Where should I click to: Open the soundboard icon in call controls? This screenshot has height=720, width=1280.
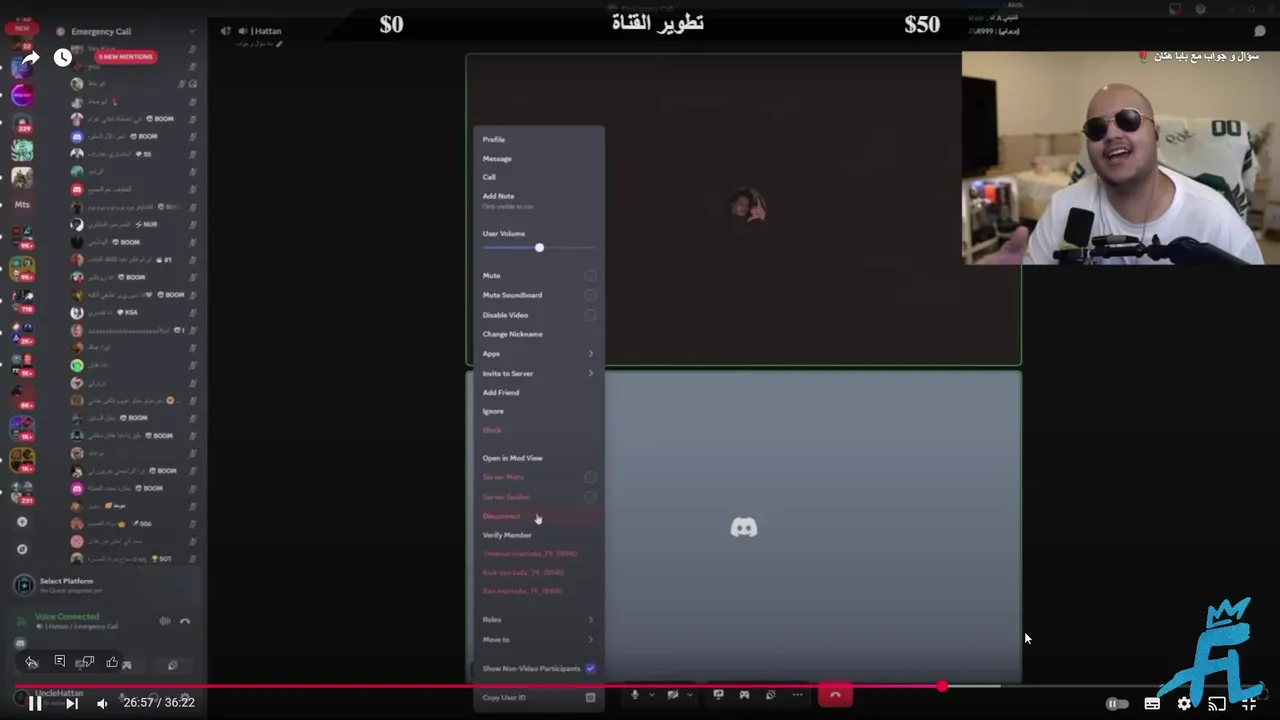pyautogui.click(x=770, y=694)
